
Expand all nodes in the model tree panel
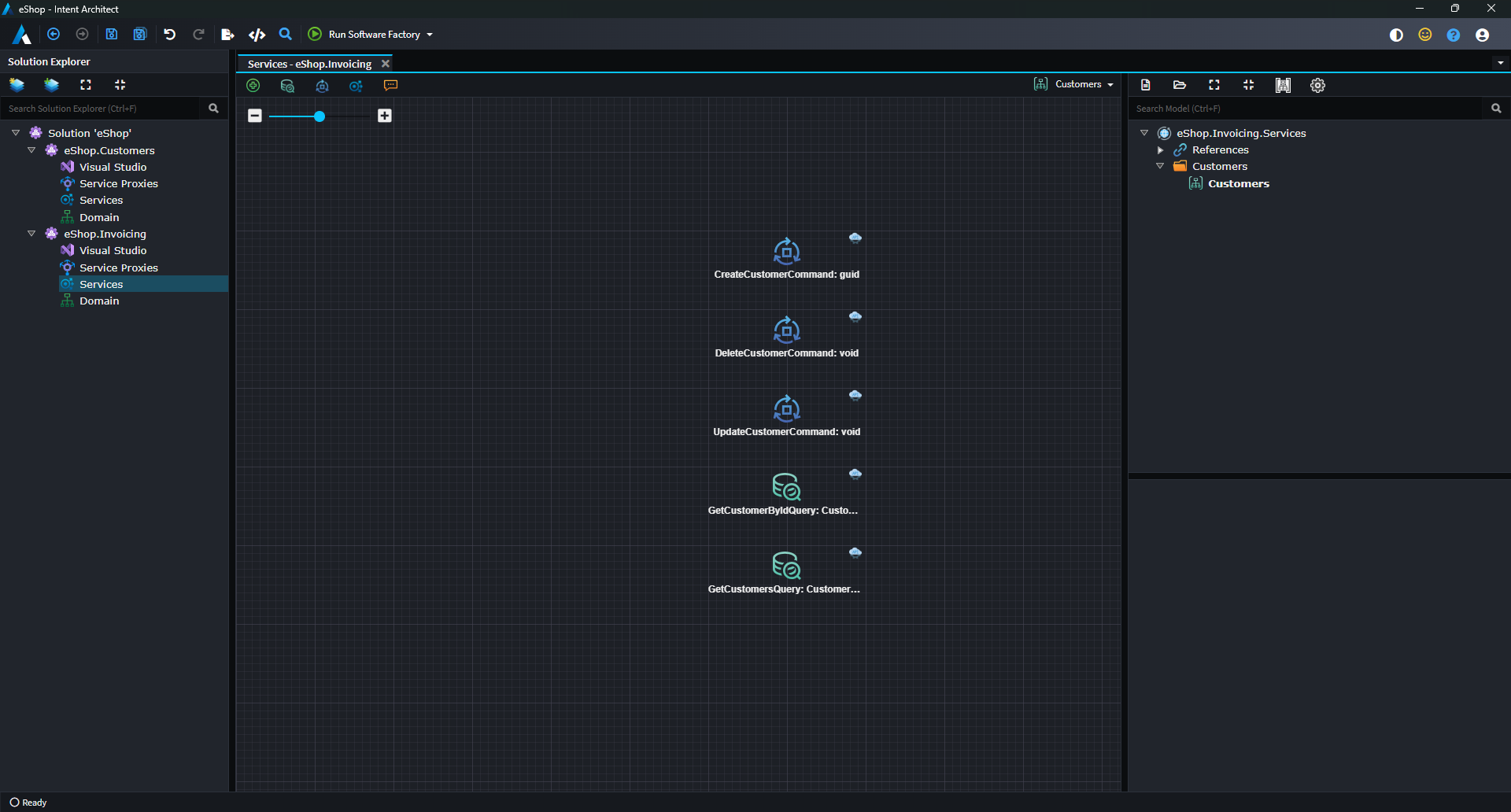[x=1214, y=85]
